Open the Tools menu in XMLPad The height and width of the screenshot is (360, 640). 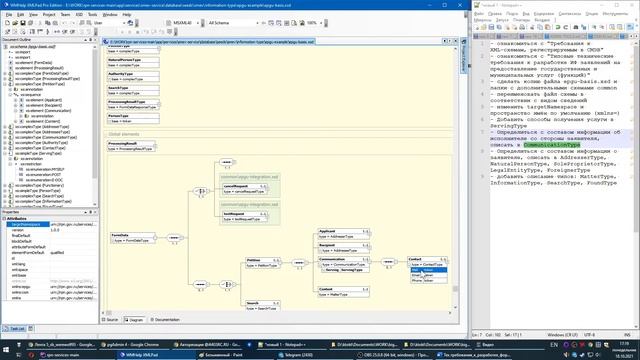pos(93,14)
